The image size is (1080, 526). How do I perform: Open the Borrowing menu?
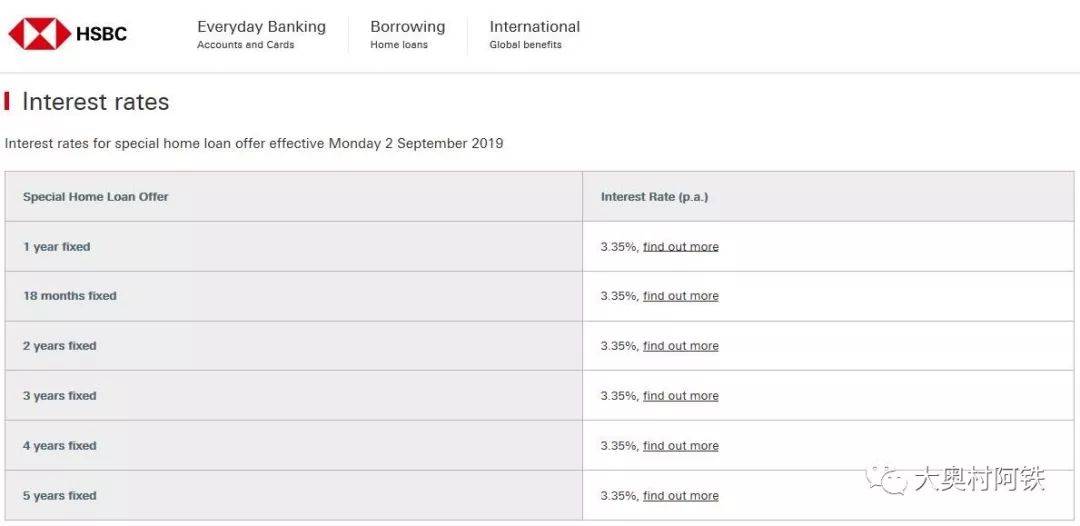point(408,27)
